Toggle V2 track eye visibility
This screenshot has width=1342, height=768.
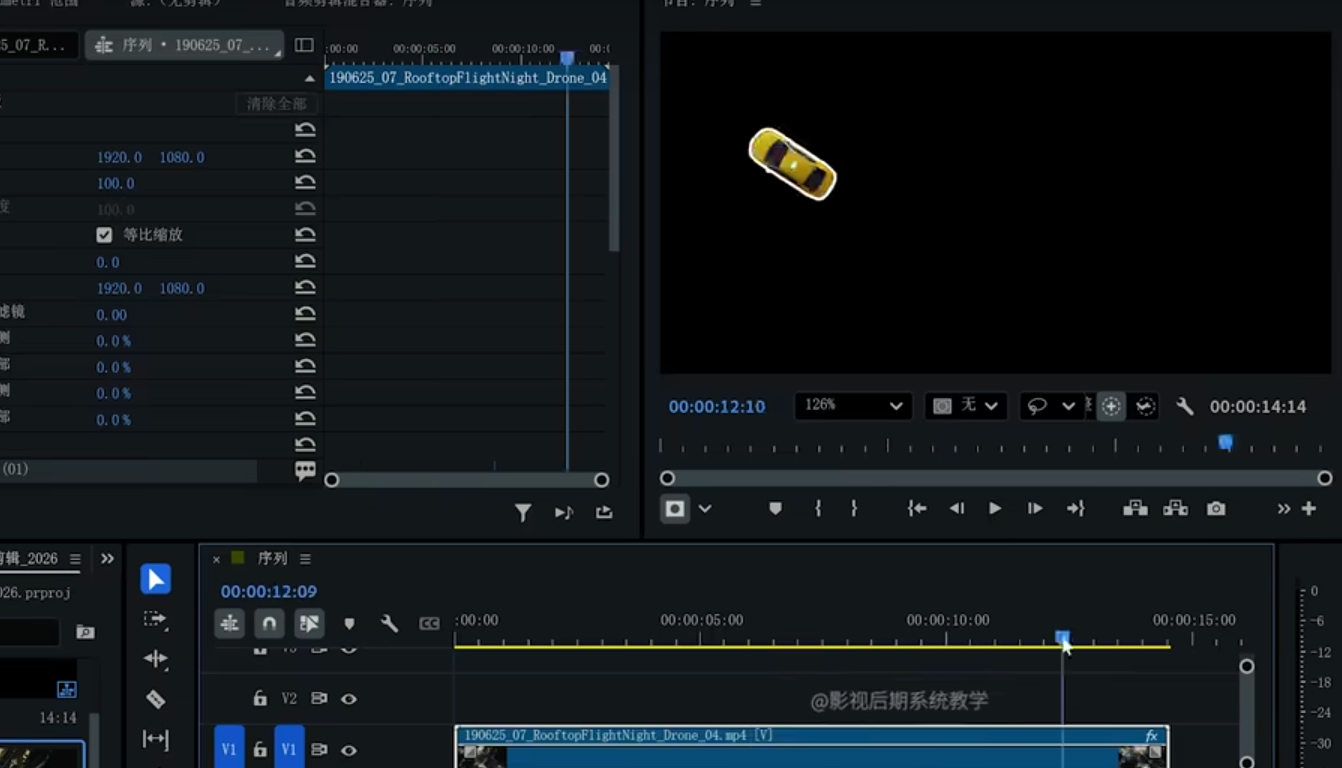349,699
